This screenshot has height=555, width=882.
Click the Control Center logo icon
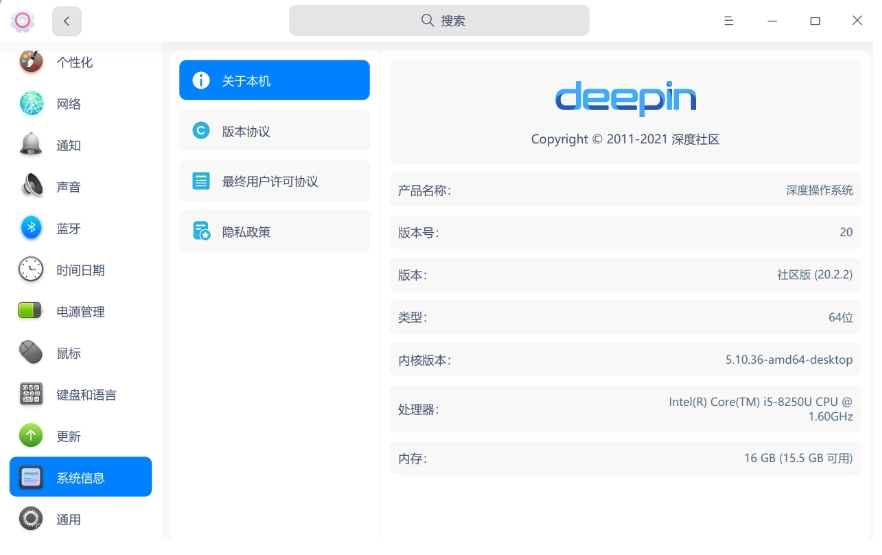(22, 21)
